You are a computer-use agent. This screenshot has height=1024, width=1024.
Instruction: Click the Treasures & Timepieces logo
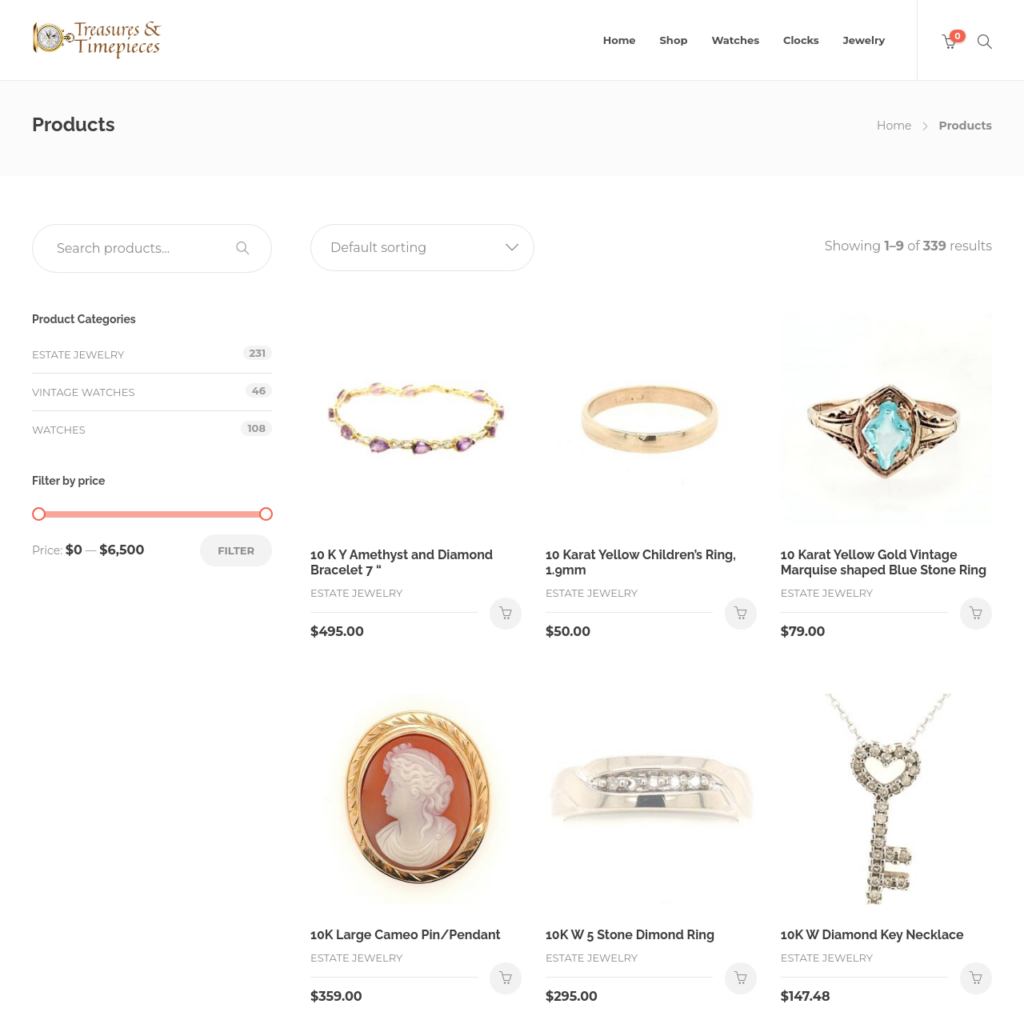(97, 39)
